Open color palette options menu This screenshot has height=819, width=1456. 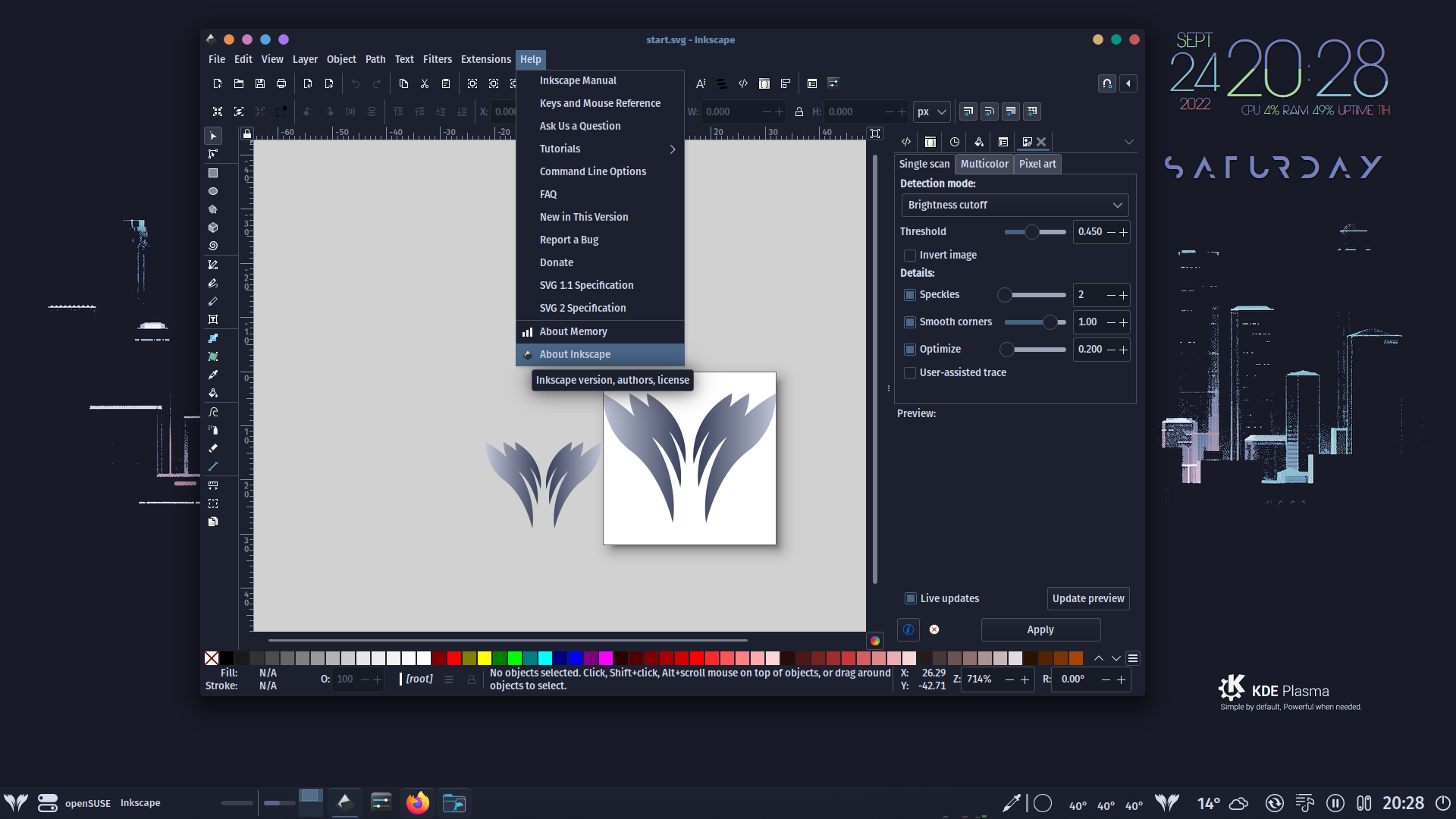tap(1133, 658)
